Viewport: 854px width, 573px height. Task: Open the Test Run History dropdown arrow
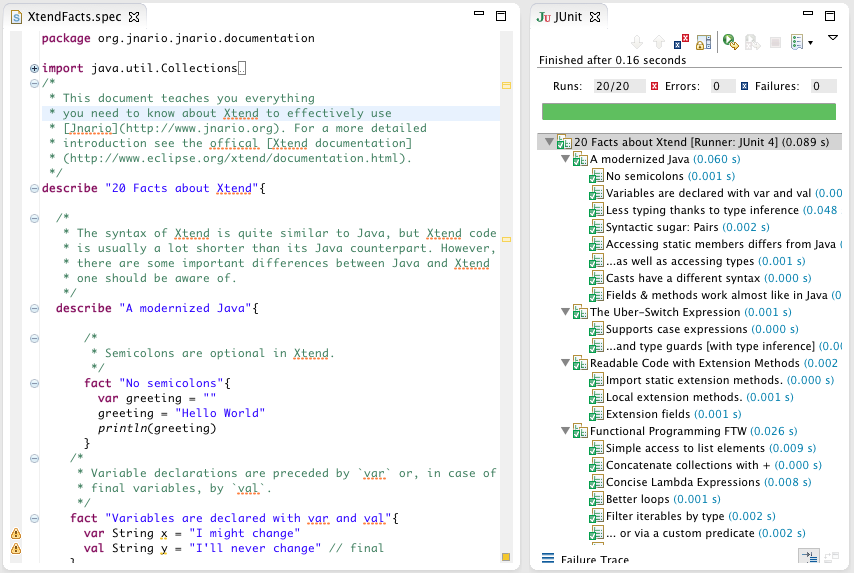pyautogui.click(x=810, y=42)
